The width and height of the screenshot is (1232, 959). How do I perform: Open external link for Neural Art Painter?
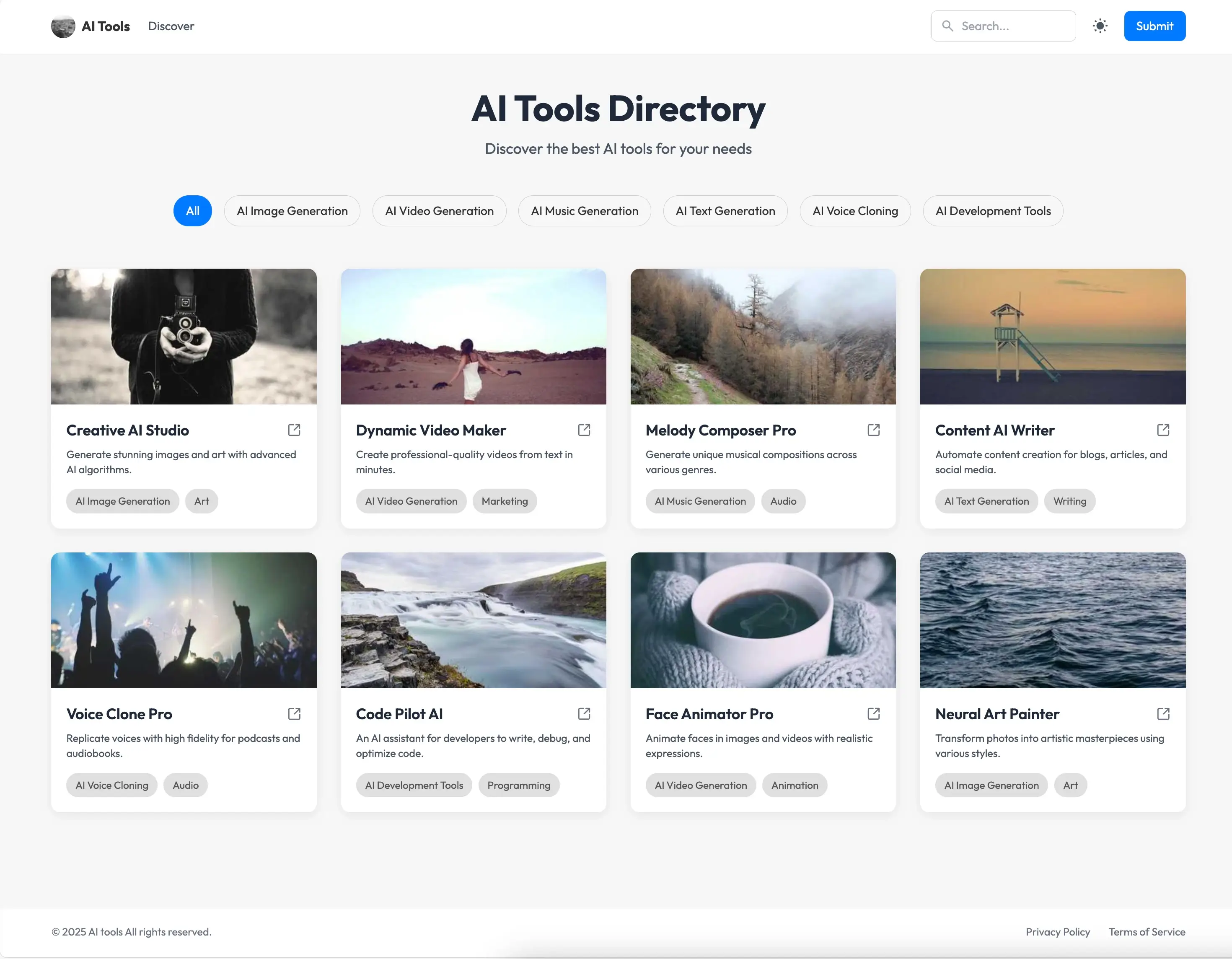coord(1162,714)
